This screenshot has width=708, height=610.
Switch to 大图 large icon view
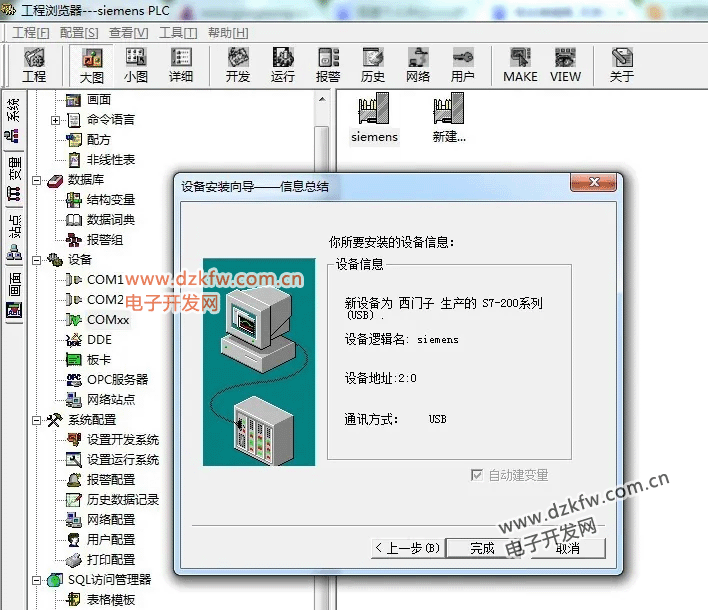click(x=92, y=65)
